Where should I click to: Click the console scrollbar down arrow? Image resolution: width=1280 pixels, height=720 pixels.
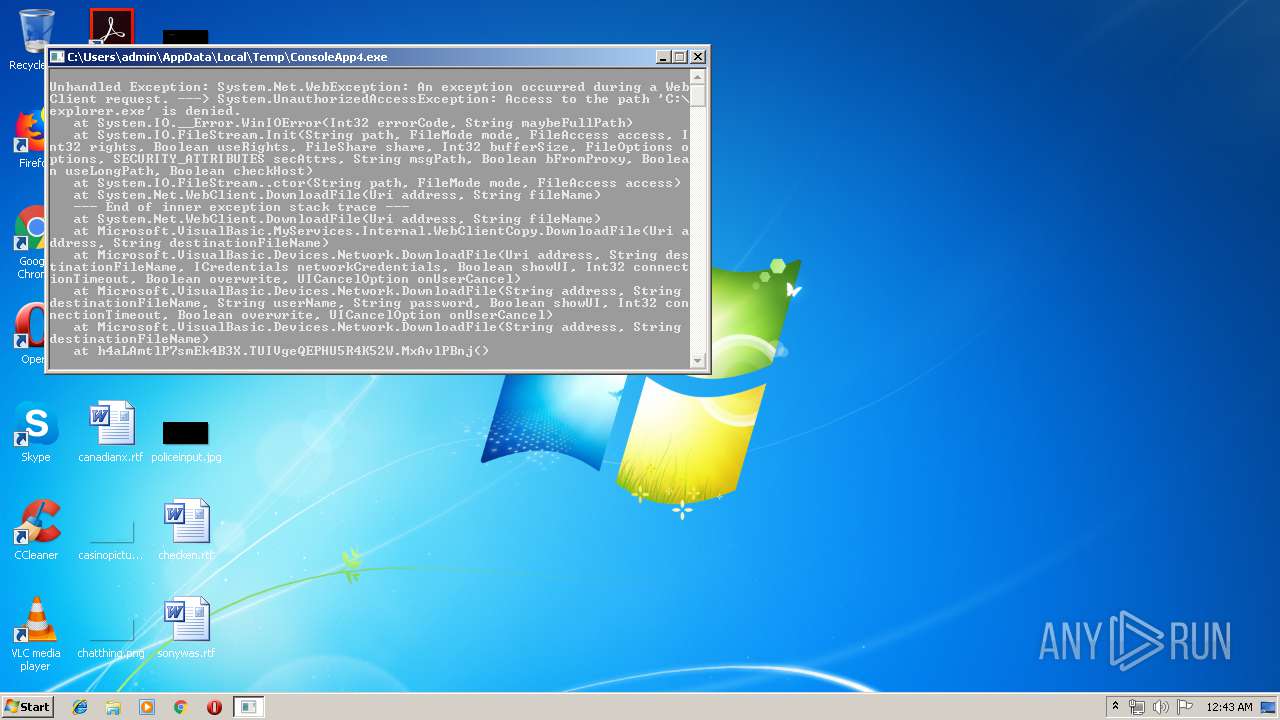click(698, 359)
